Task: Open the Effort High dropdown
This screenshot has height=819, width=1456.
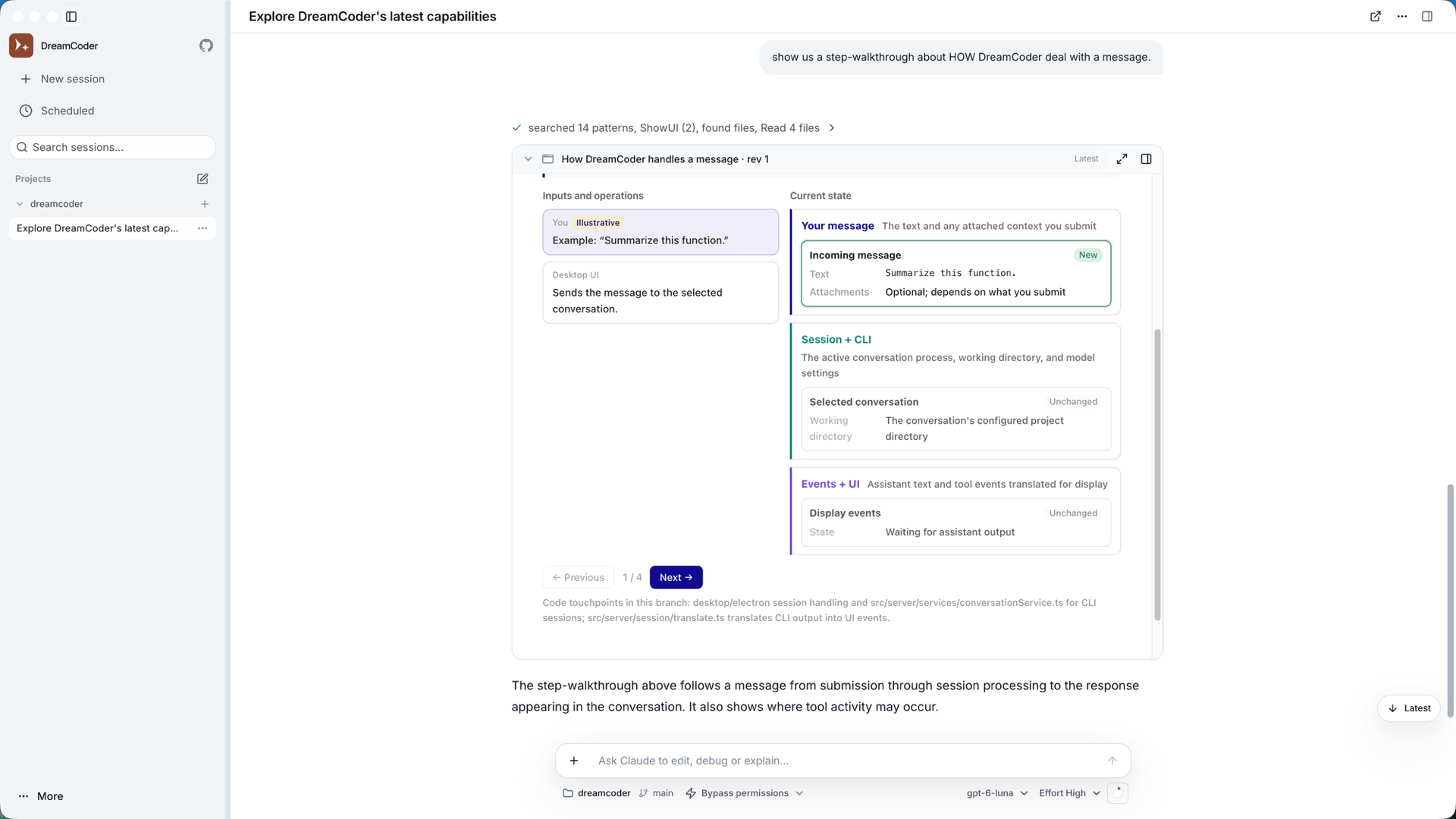Action: (x=1069, y=793)
